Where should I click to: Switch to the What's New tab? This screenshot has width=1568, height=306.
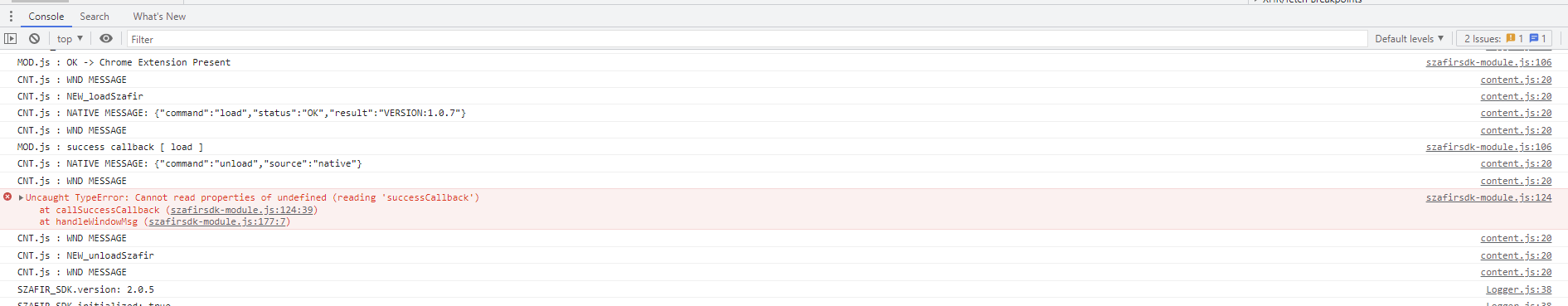click(x=159, y=17)
